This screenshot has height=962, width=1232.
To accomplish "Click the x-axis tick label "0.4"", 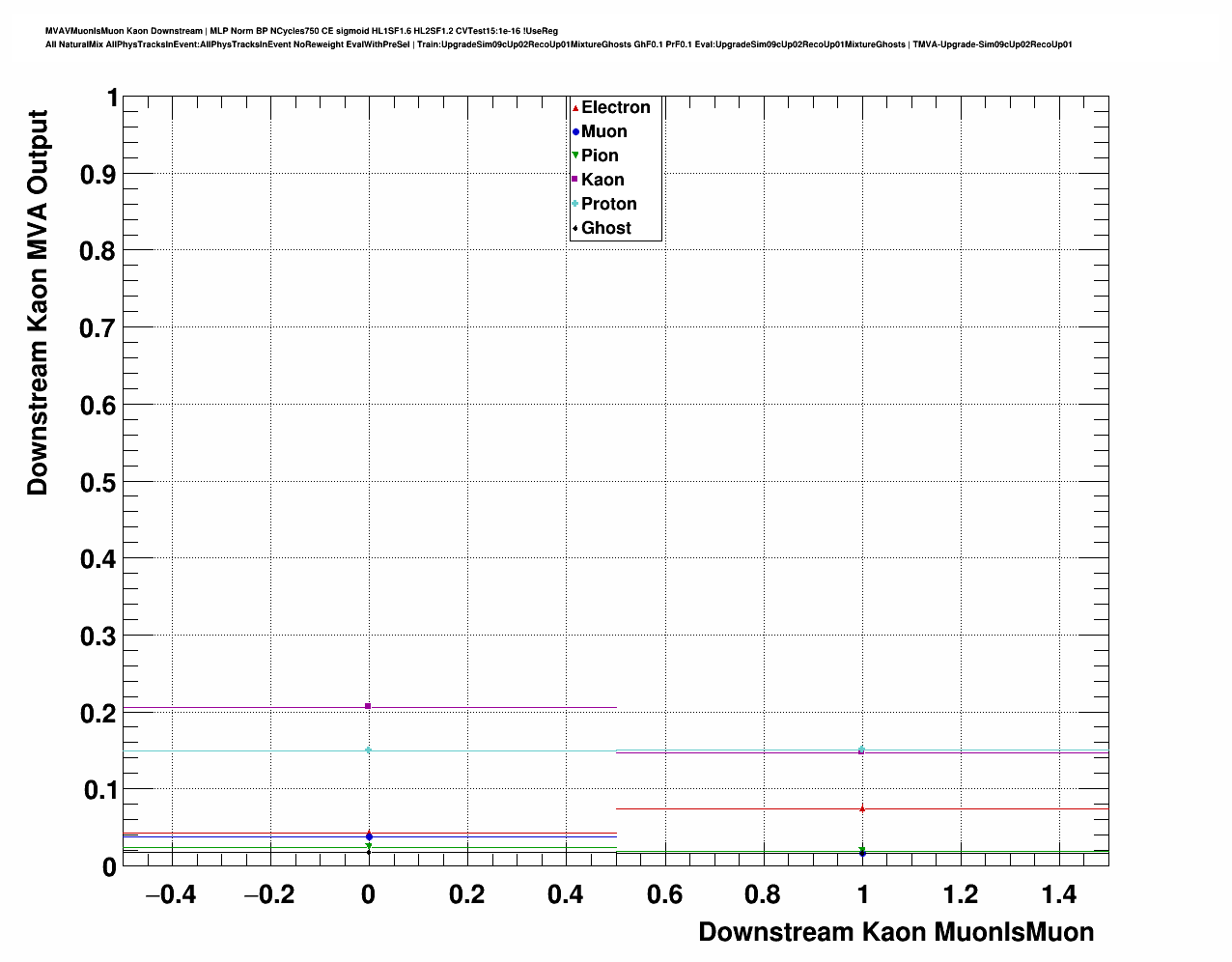I will [566, 895].
